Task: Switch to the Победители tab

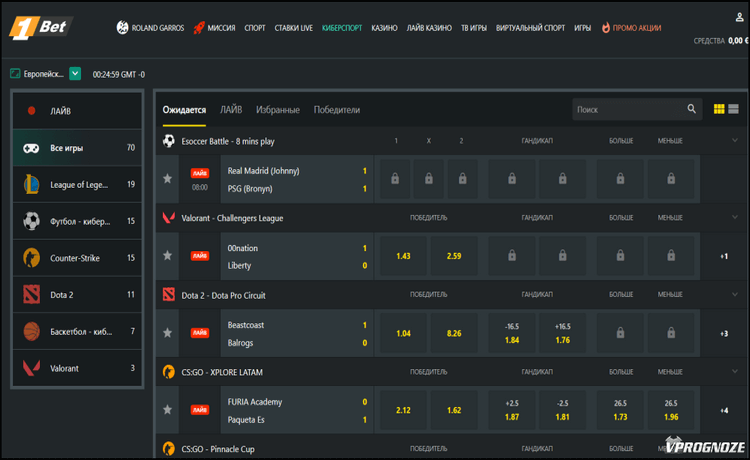Action: (x=337, y=110)
